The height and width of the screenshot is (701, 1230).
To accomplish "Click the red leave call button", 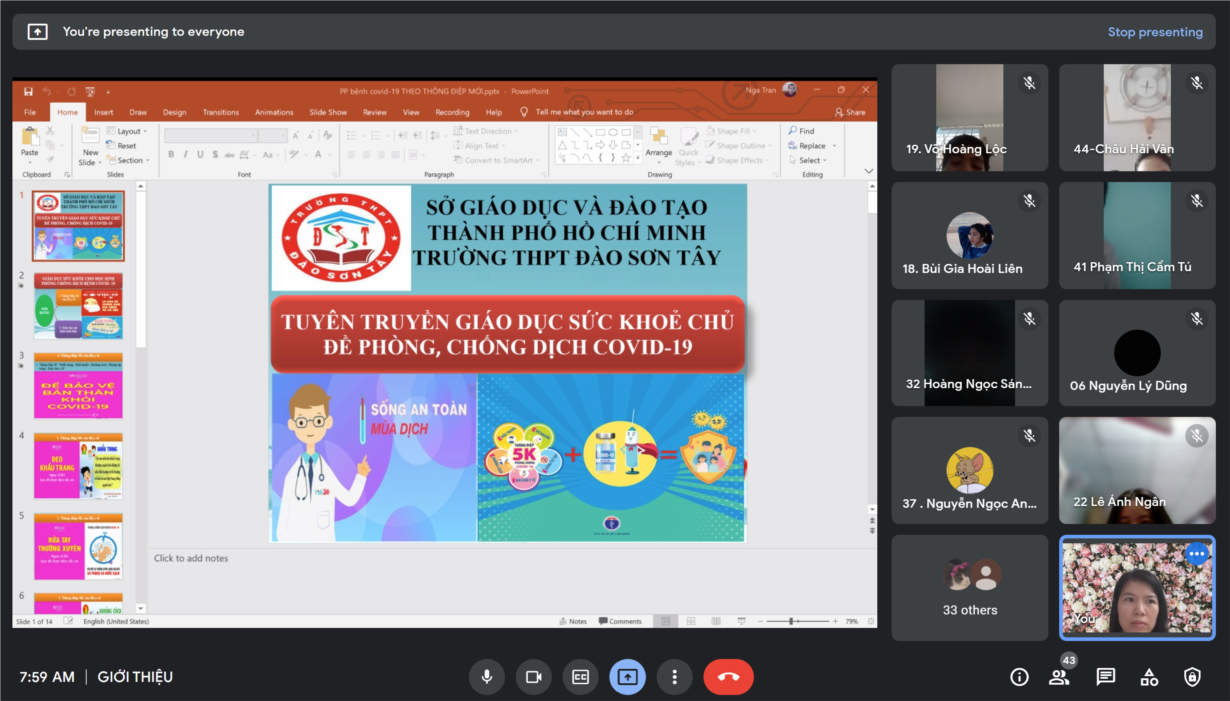I will point(728,677).
